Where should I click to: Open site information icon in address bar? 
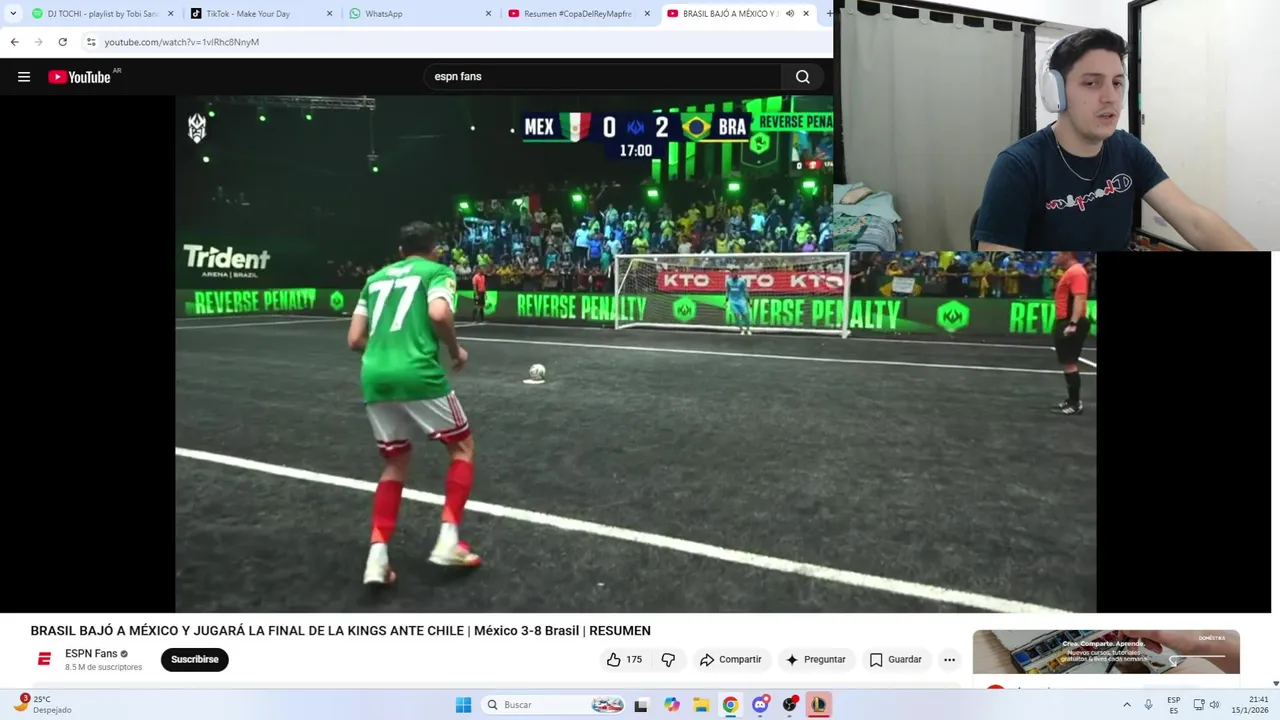click(x=91, y=42)
